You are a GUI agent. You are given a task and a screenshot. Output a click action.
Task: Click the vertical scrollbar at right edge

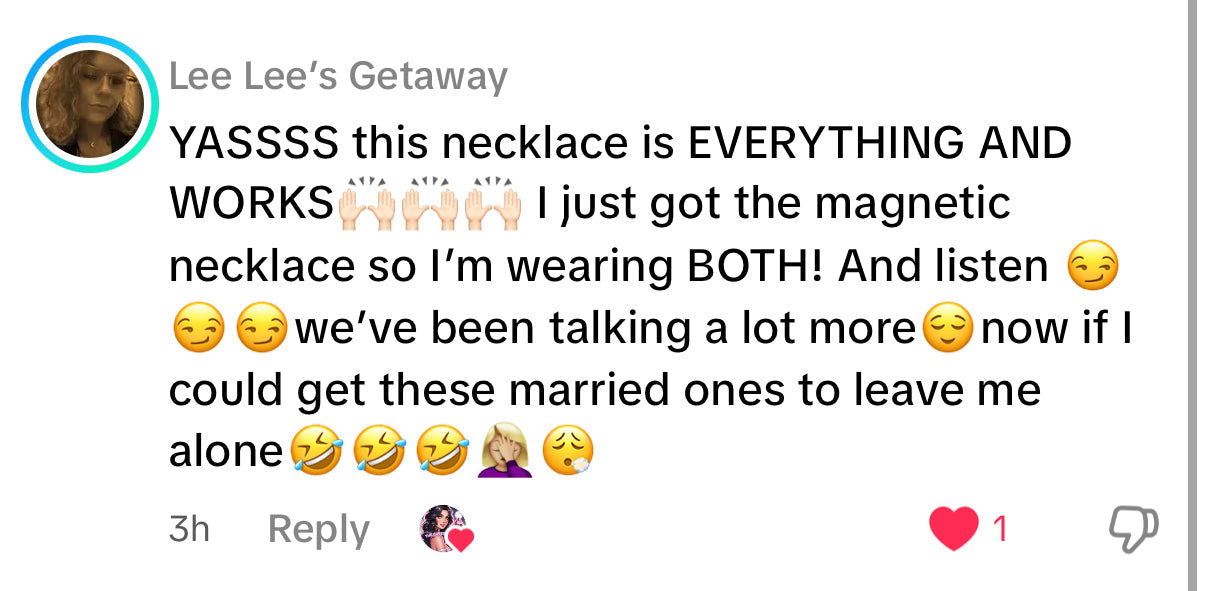point(1192,295)
